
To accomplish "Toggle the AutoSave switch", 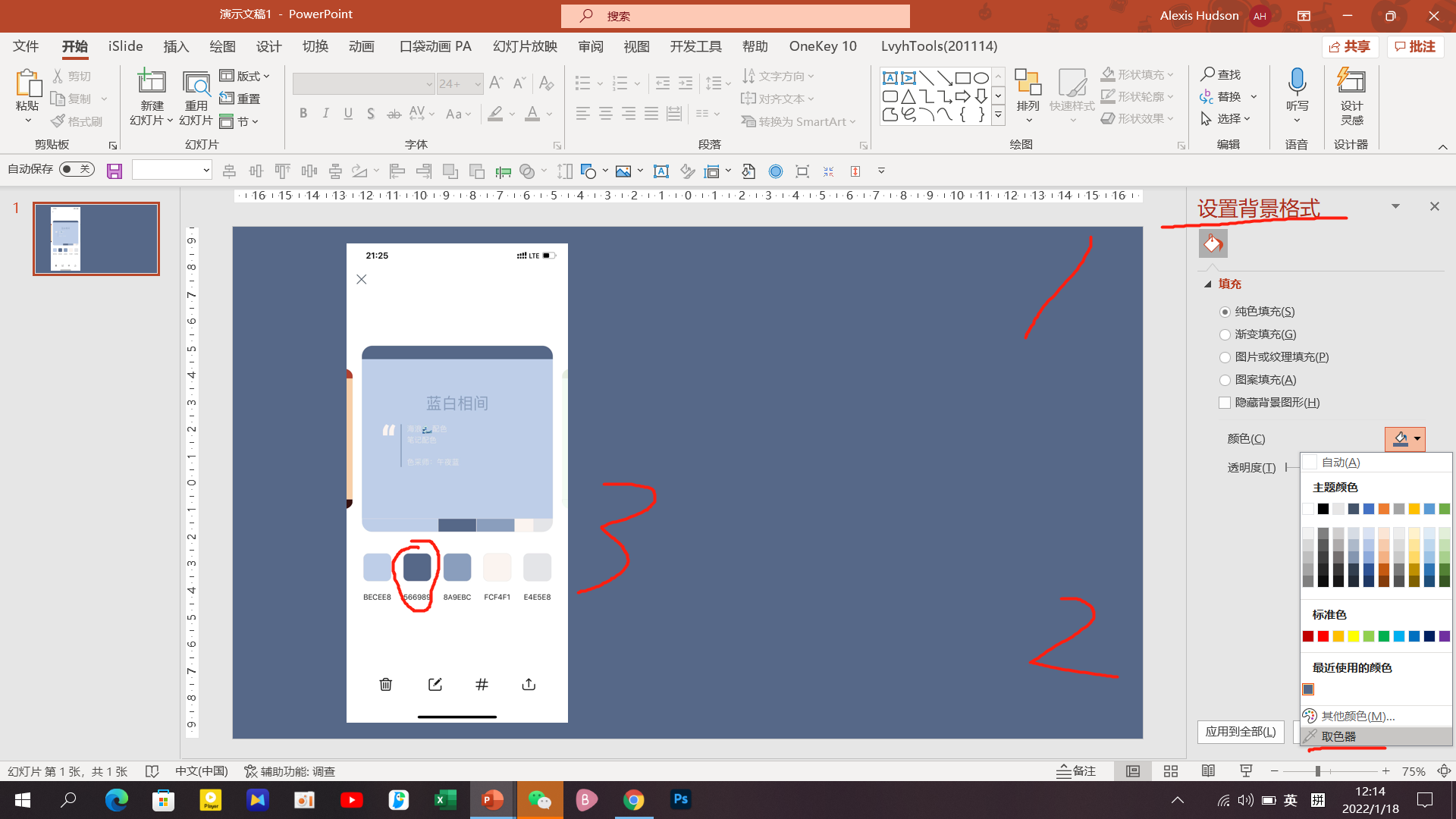I will (x=77, y=169).
